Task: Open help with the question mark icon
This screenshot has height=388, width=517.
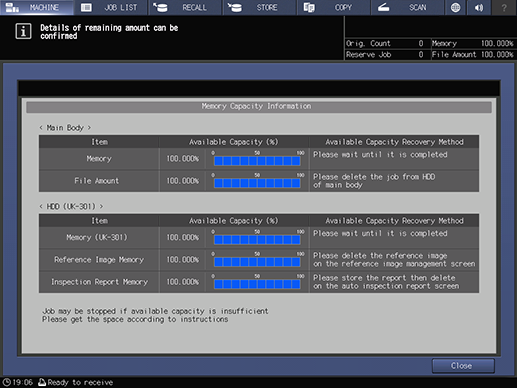Action: (x=504, y=7)
